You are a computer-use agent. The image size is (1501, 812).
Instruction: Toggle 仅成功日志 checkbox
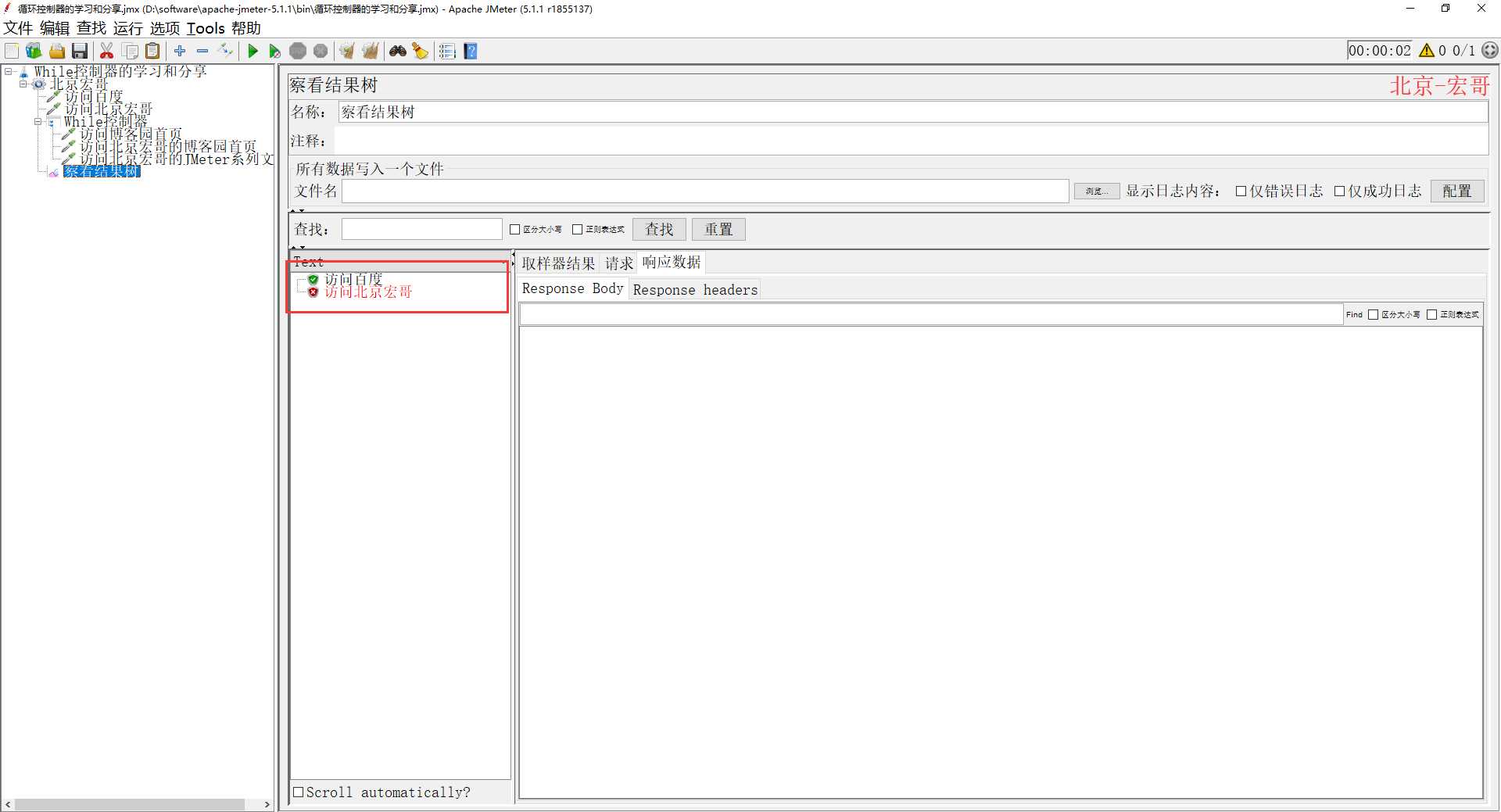tap(1339, 191)
